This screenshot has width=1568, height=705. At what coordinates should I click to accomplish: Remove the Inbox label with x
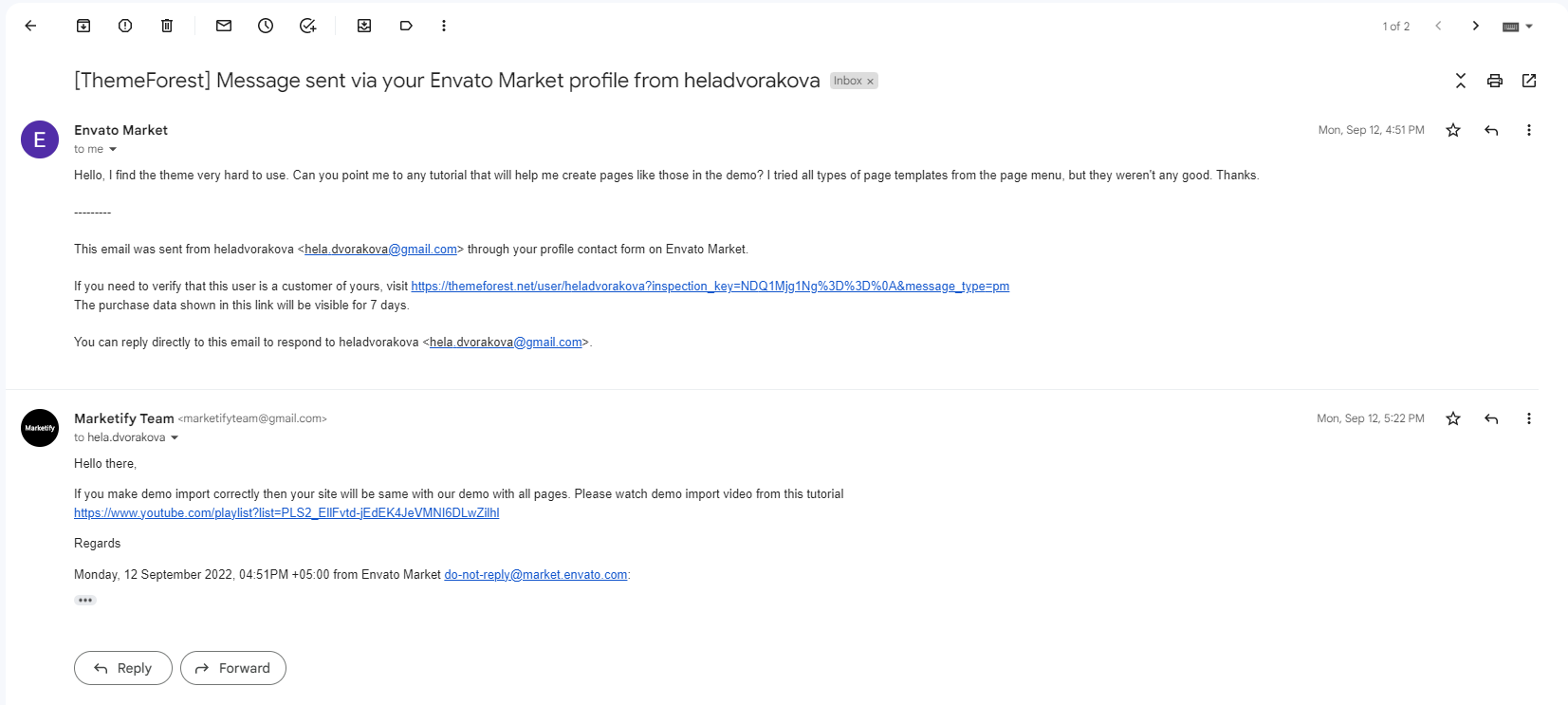point(870,82)
